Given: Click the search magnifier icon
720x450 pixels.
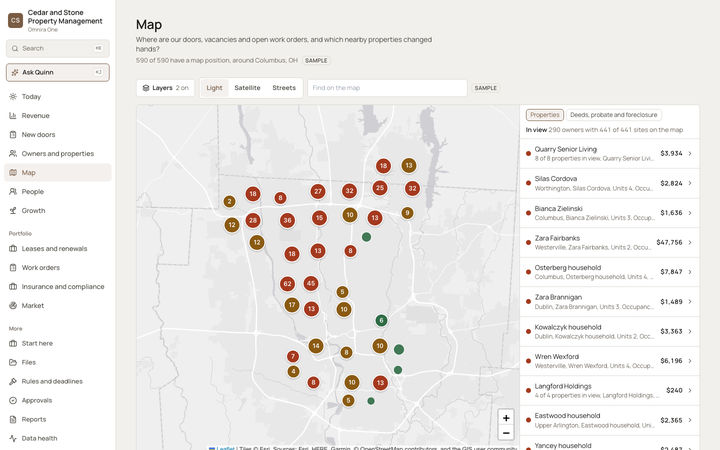Looking at the screenshot, I should 15,48.
